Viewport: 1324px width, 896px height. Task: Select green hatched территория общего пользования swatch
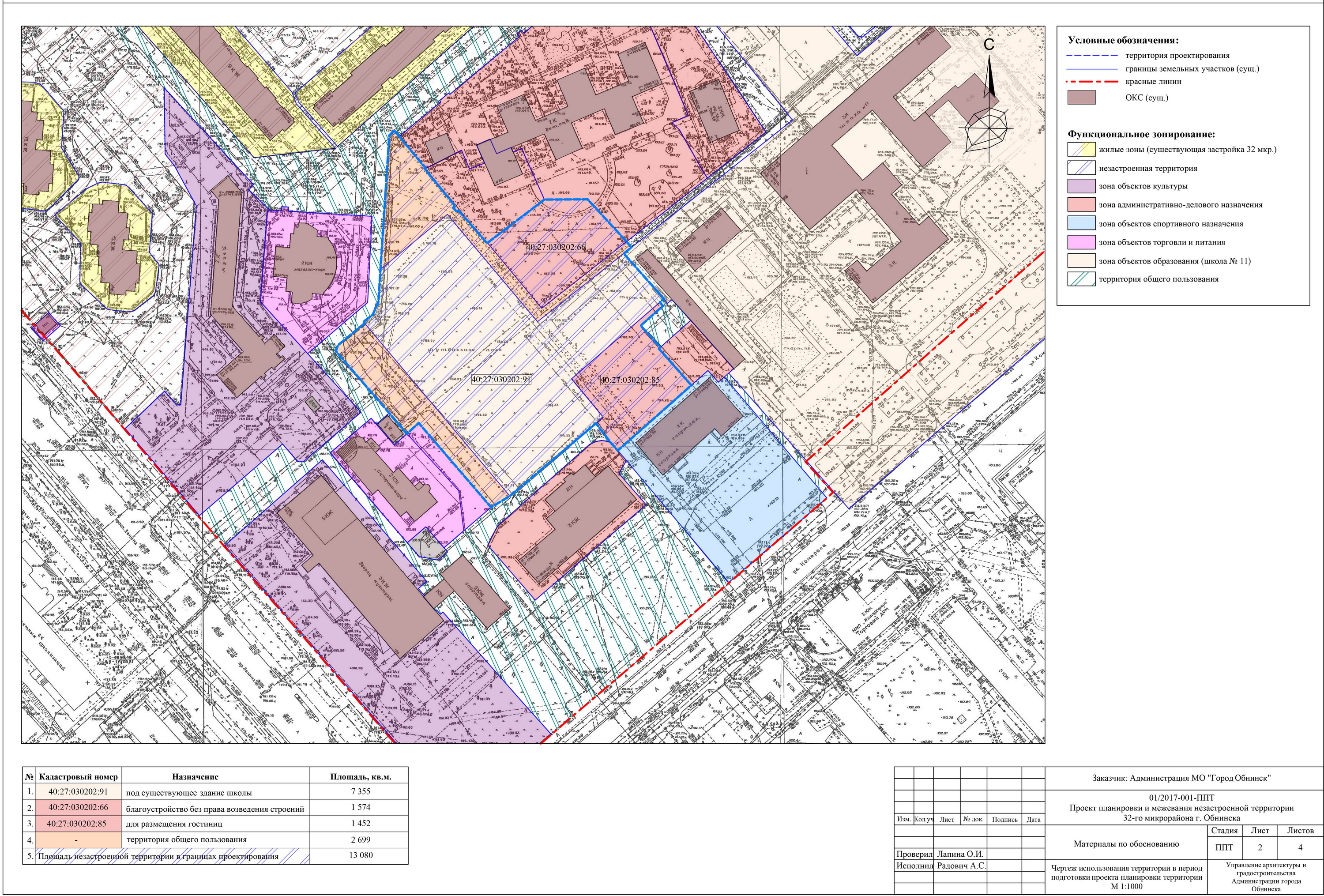[x=1081, y=279]
